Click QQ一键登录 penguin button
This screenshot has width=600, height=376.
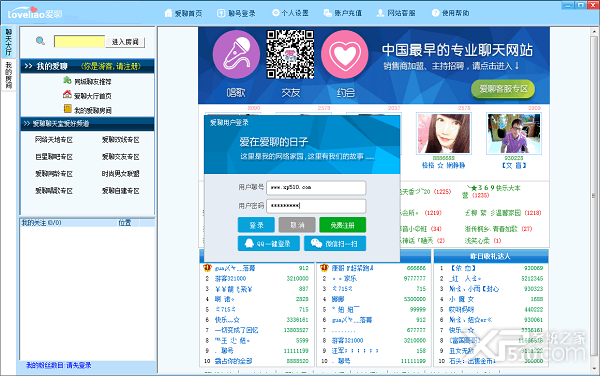pyautogui.click(x=269, y=244)
